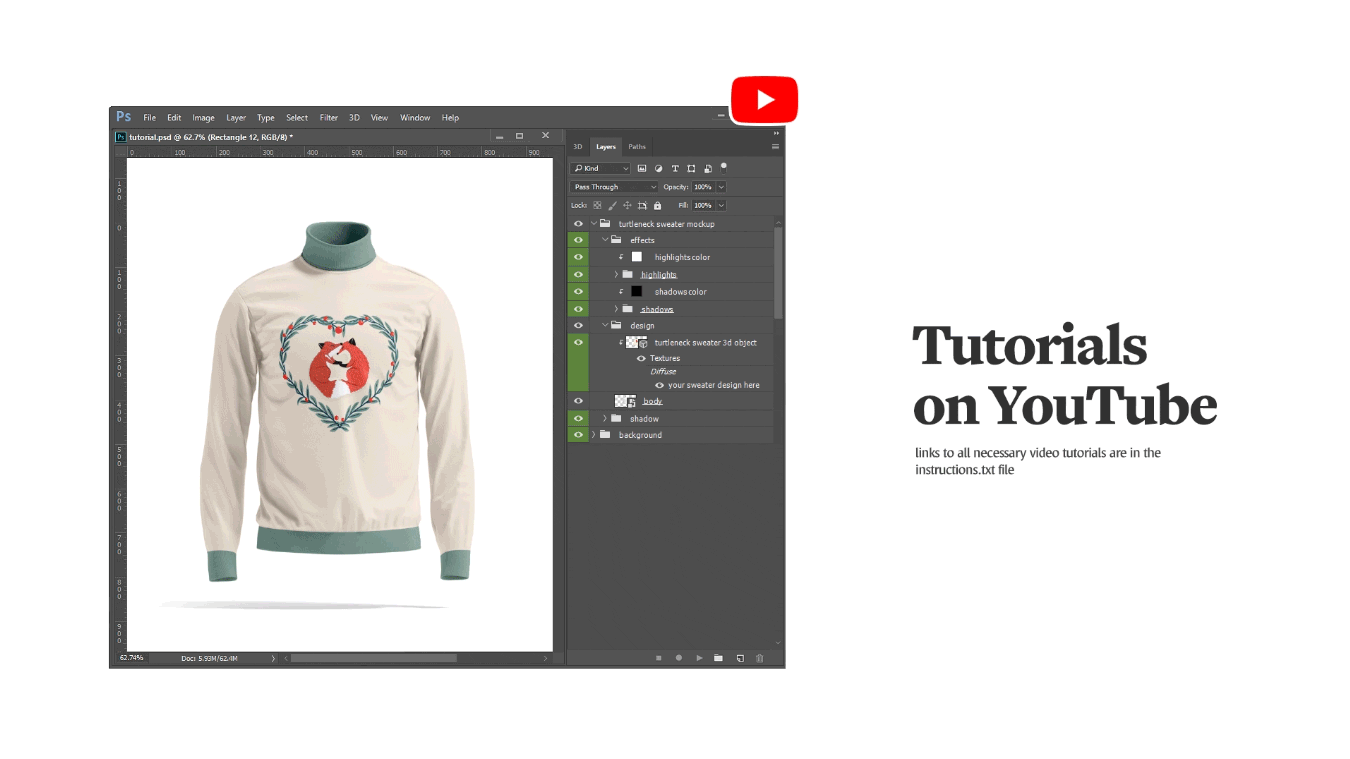Open the Pass Through blend mode dropdown

(615, 187)
